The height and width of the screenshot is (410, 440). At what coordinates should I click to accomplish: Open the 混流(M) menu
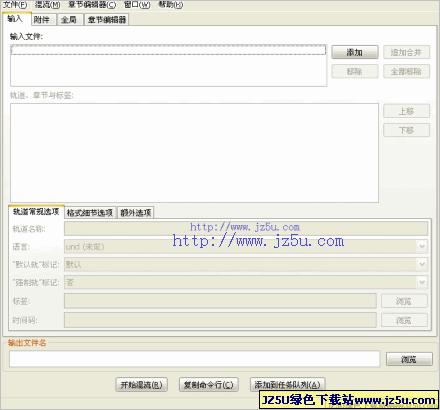[48, 5]
